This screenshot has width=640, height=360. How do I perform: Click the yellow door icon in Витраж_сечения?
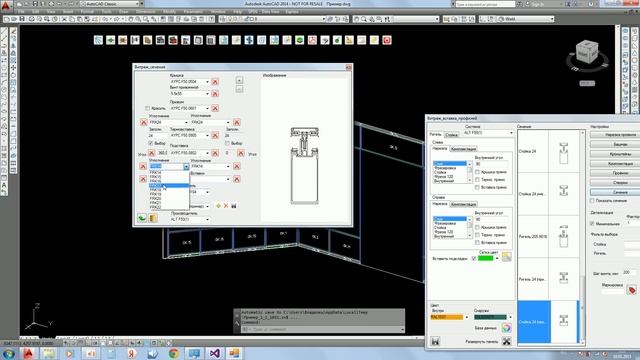pyautogui.click(x=153, y=218)
